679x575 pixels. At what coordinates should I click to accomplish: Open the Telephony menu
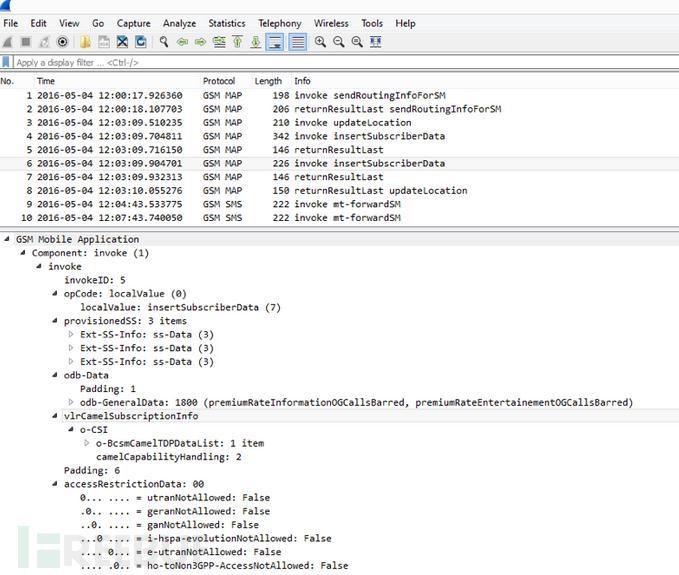tap(279, 23)
